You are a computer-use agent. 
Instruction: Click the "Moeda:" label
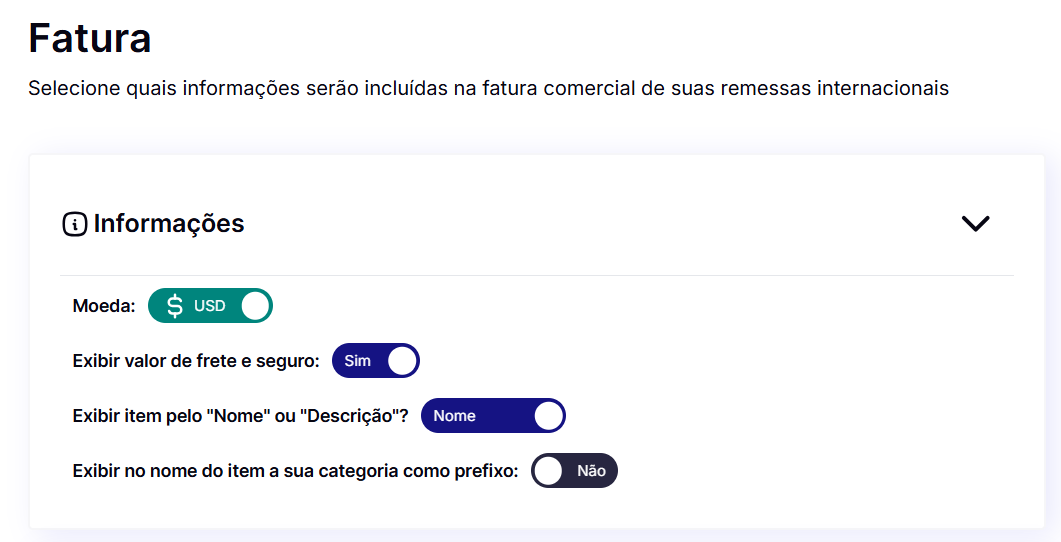point(104,306)
